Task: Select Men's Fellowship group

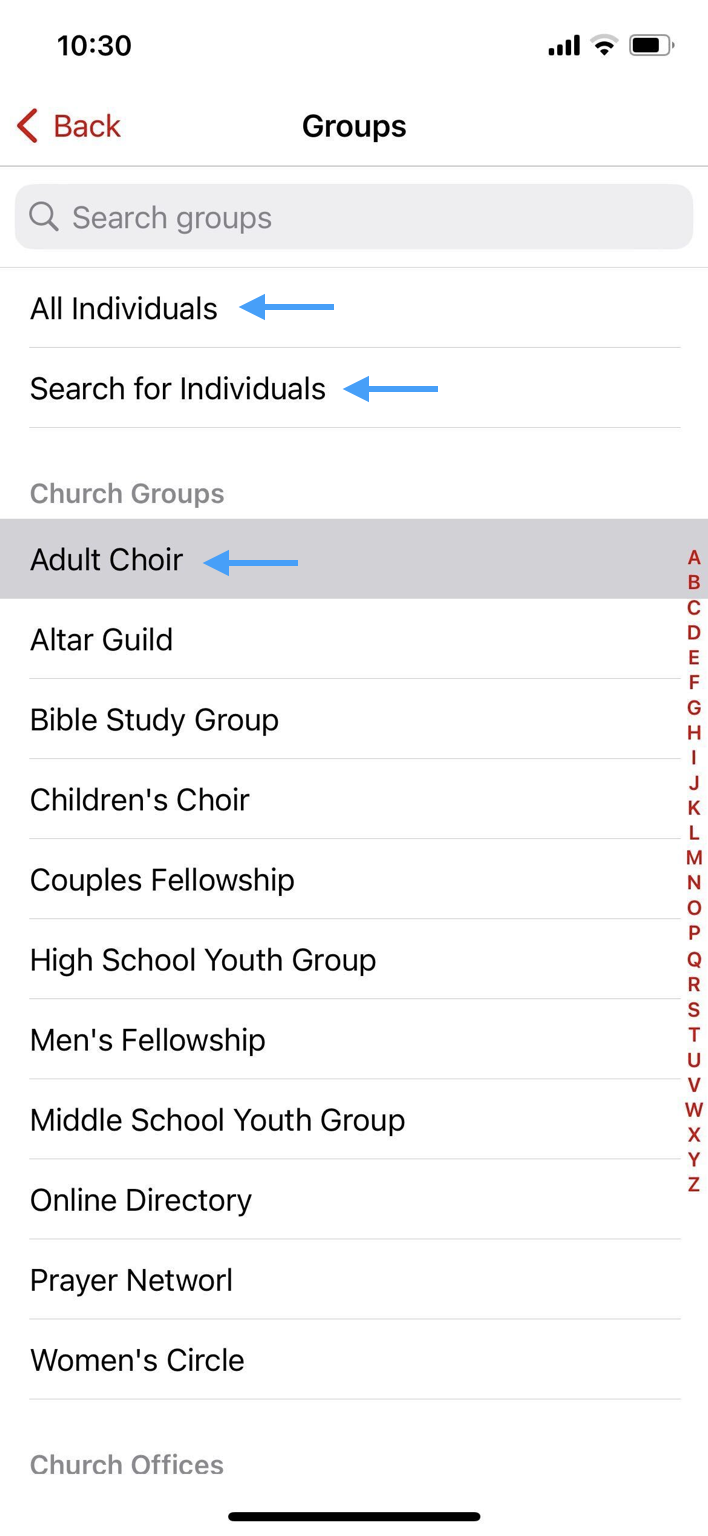Action: pyautogui.click(x=148, y=1039)
